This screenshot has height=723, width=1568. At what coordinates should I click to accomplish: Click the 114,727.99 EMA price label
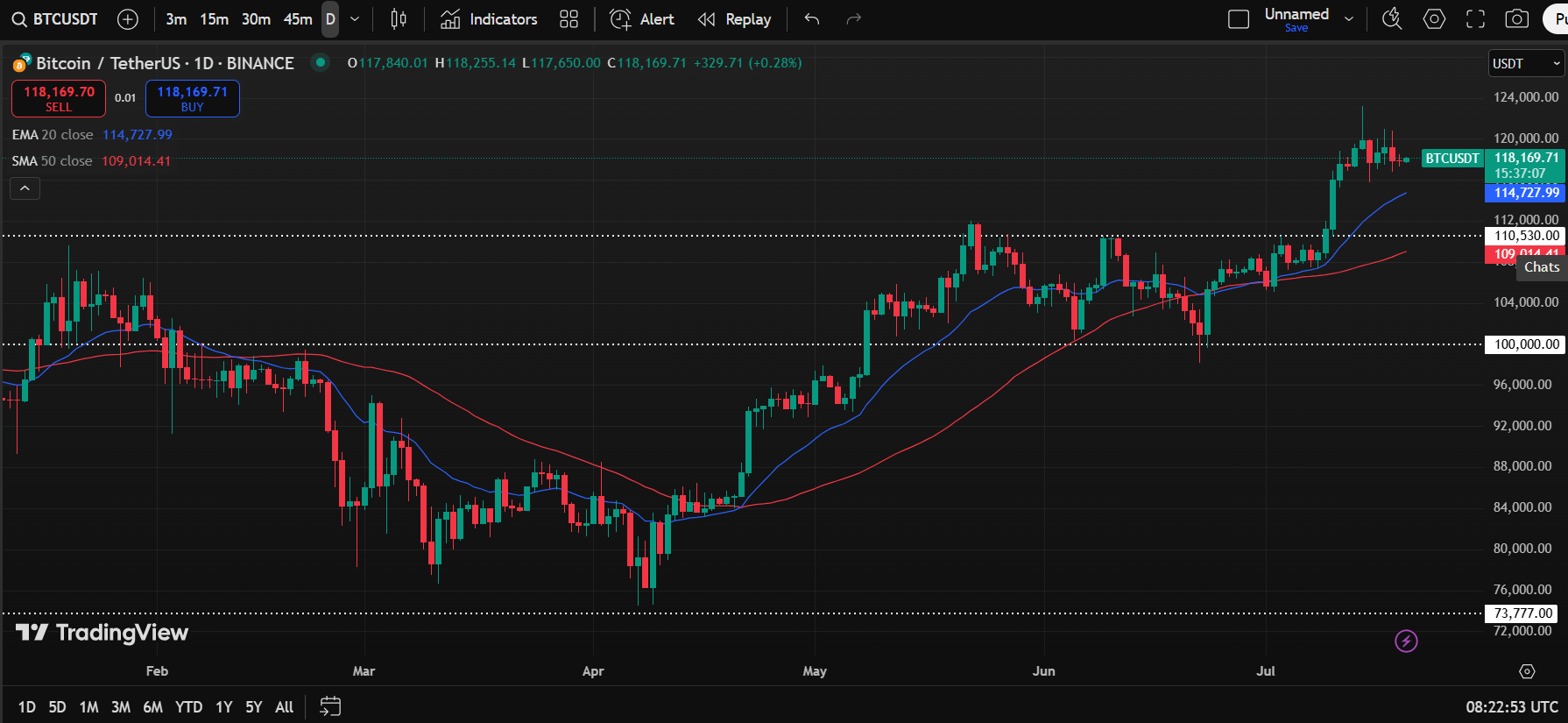pos(1526,193)
